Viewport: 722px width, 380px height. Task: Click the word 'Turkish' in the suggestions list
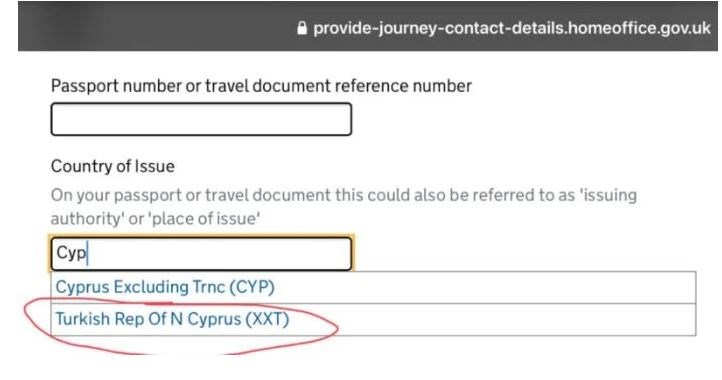[x=83, y=319]
